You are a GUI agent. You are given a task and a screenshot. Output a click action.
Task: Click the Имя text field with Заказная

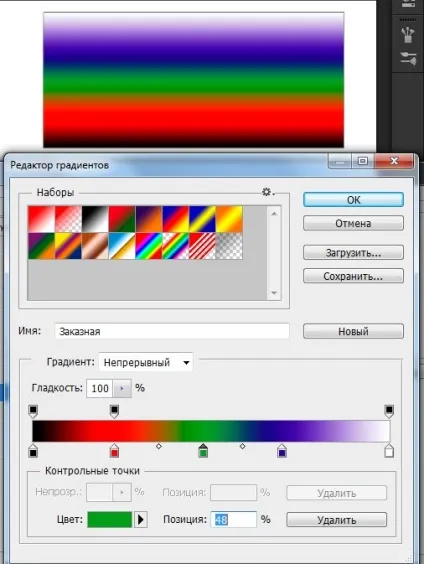tap(172, 331)
